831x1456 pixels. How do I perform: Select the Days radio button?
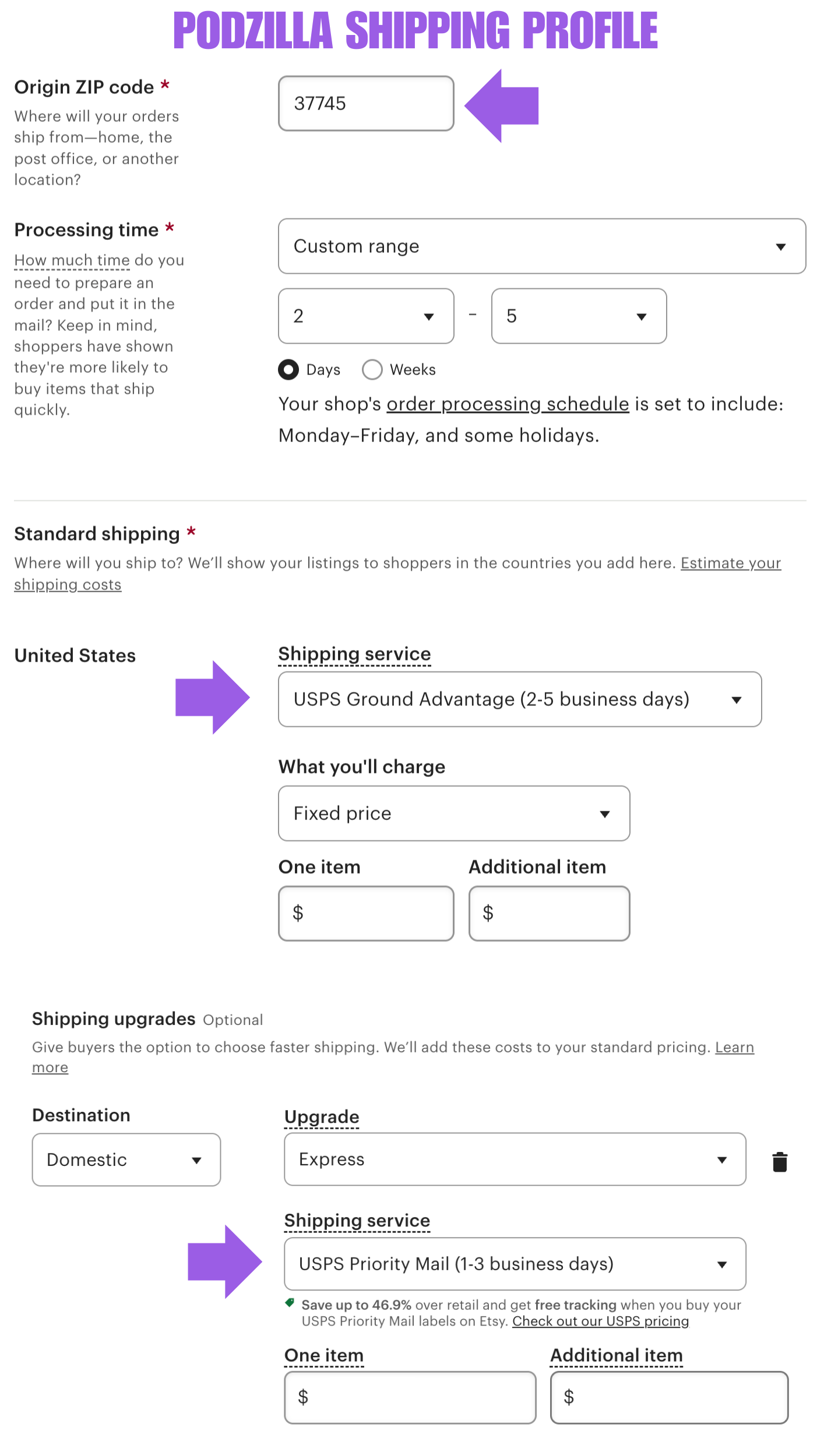288,369
